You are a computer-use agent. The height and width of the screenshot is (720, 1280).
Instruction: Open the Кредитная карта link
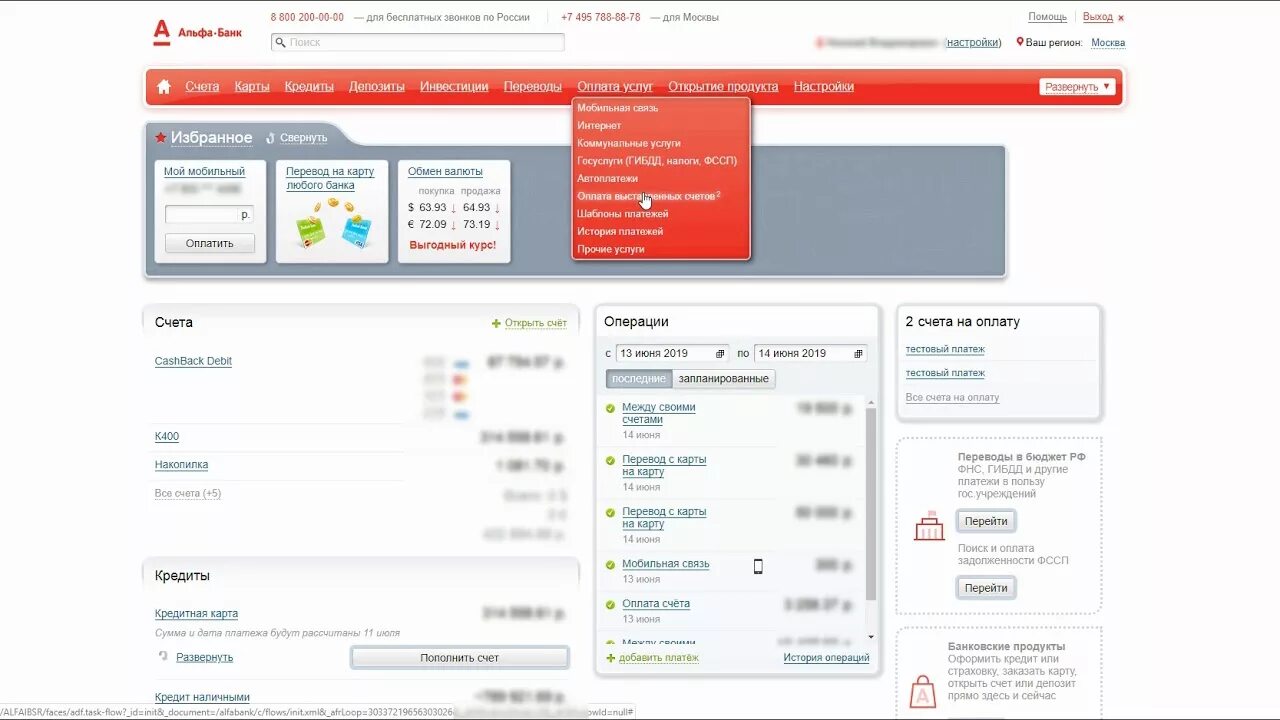[x=196, y=614]
